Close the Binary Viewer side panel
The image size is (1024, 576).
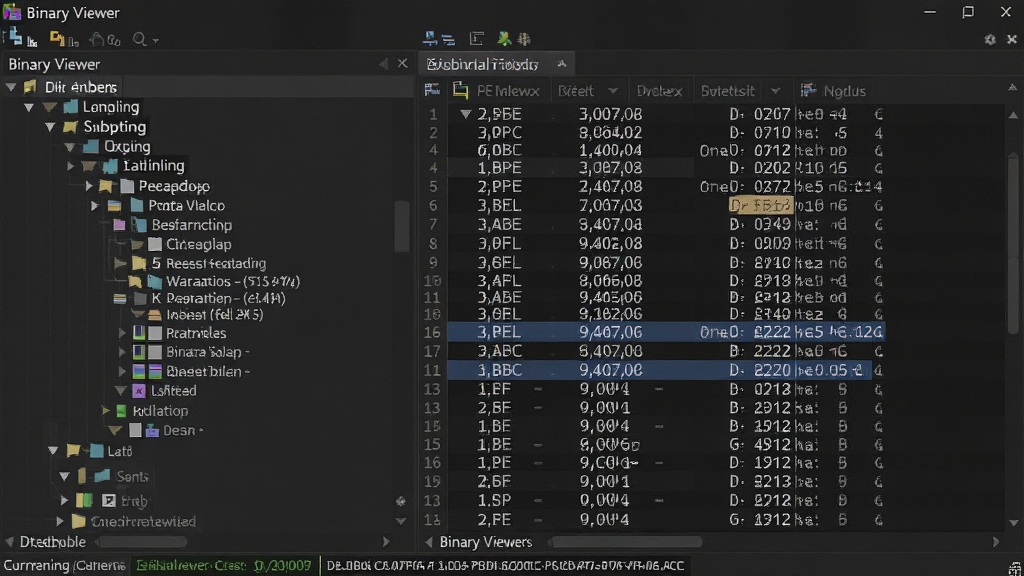point(402,63)
